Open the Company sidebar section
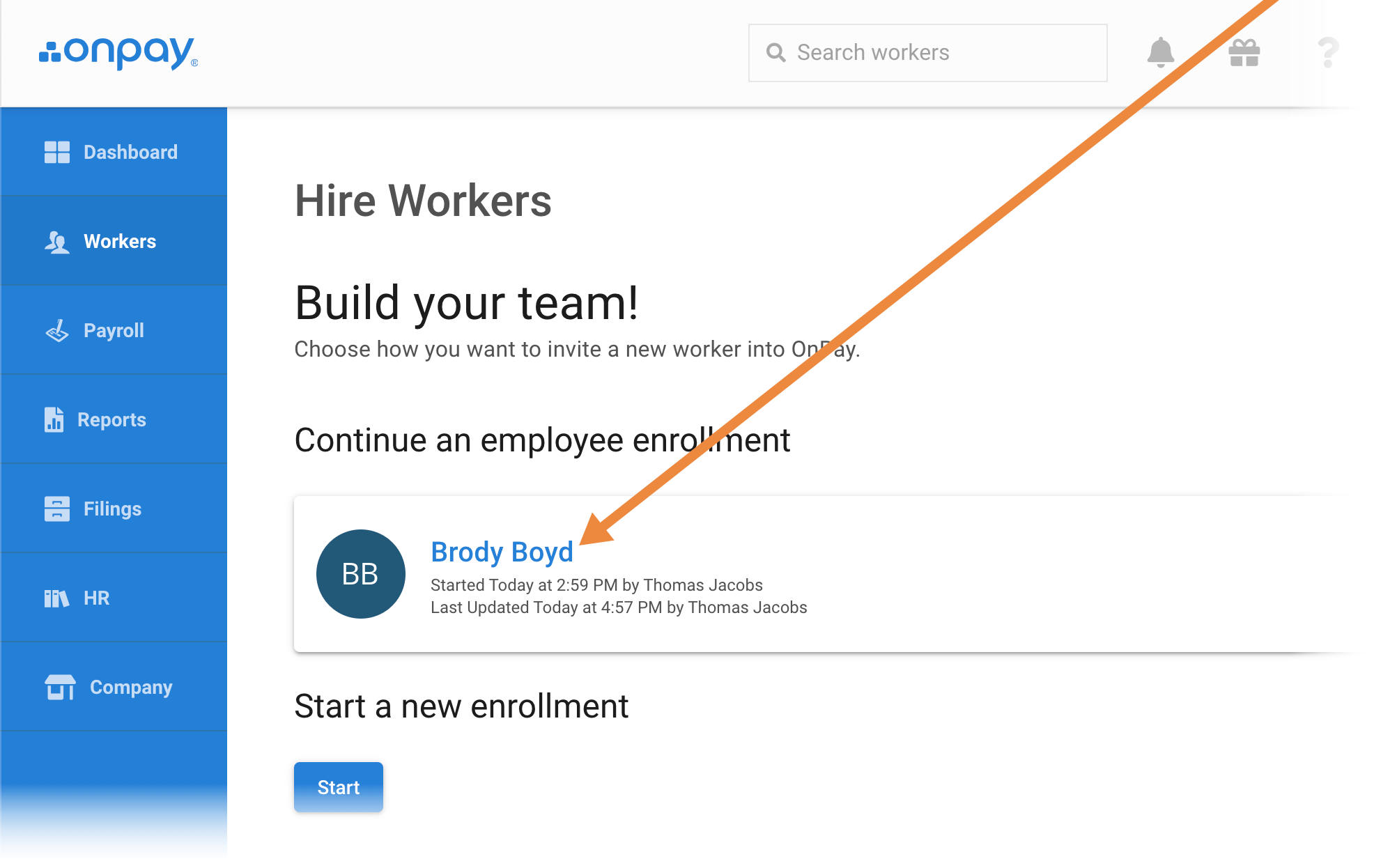 click(x=131, y=688)
